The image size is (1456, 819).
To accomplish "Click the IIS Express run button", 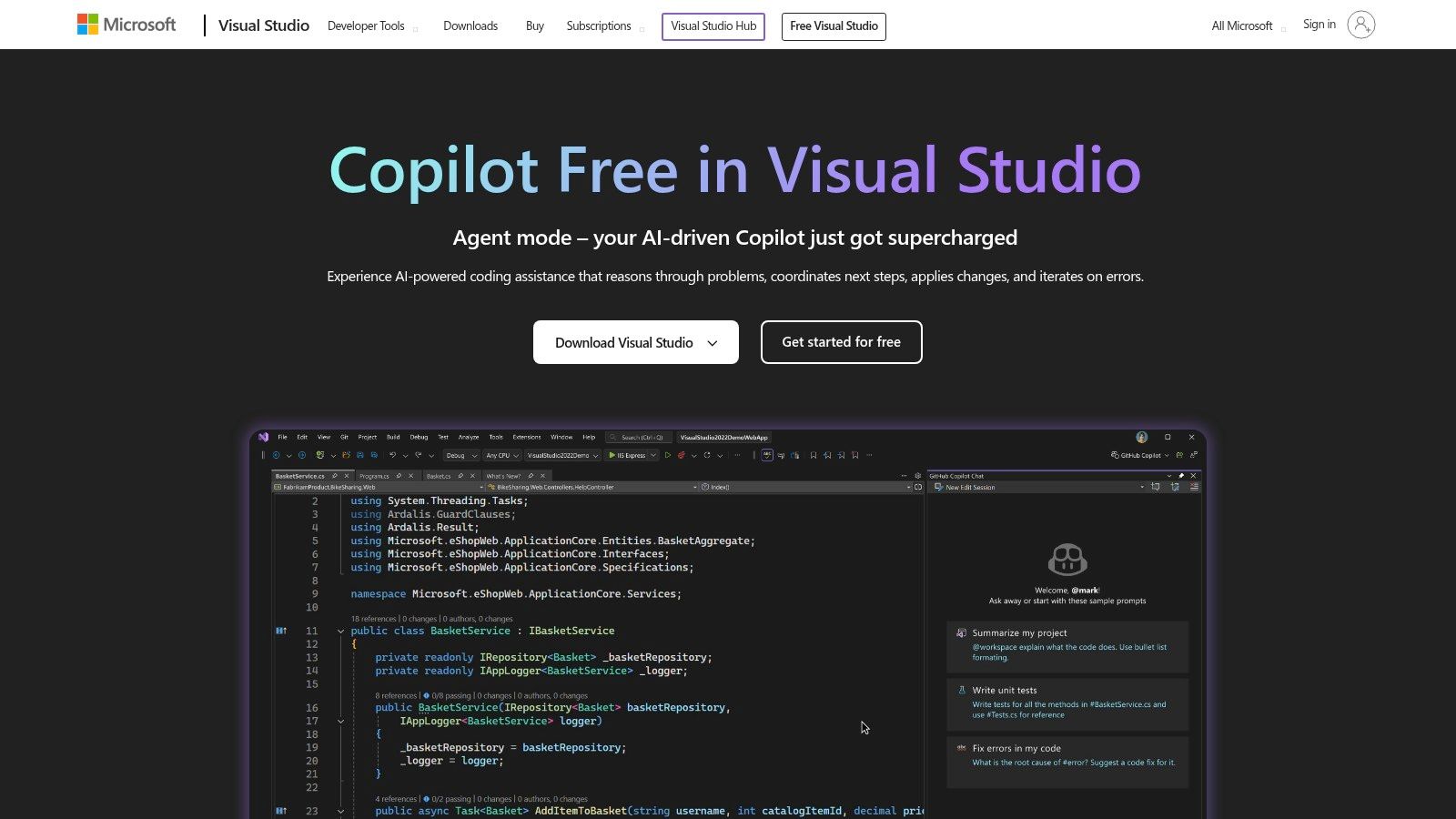I will pyautogui.click(x=626, y=455).
